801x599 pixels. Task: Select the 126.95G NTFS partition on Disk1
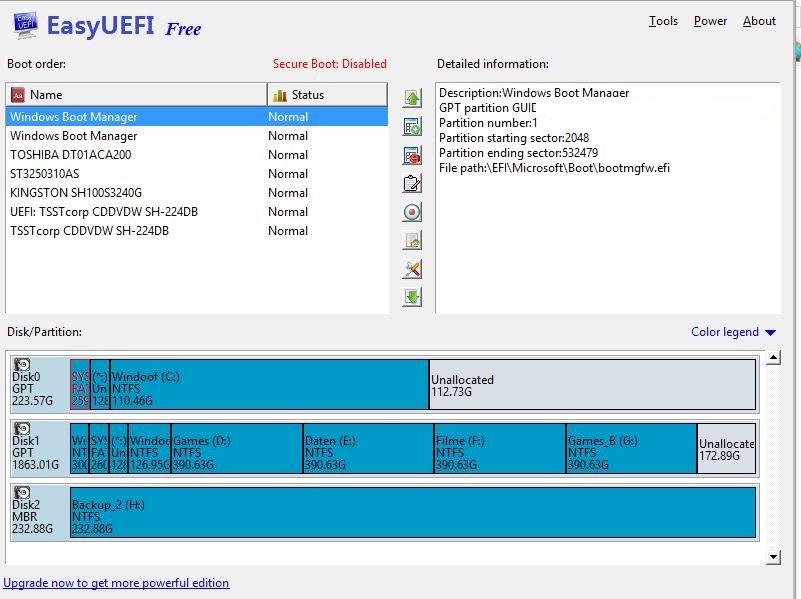coord(150,448)
